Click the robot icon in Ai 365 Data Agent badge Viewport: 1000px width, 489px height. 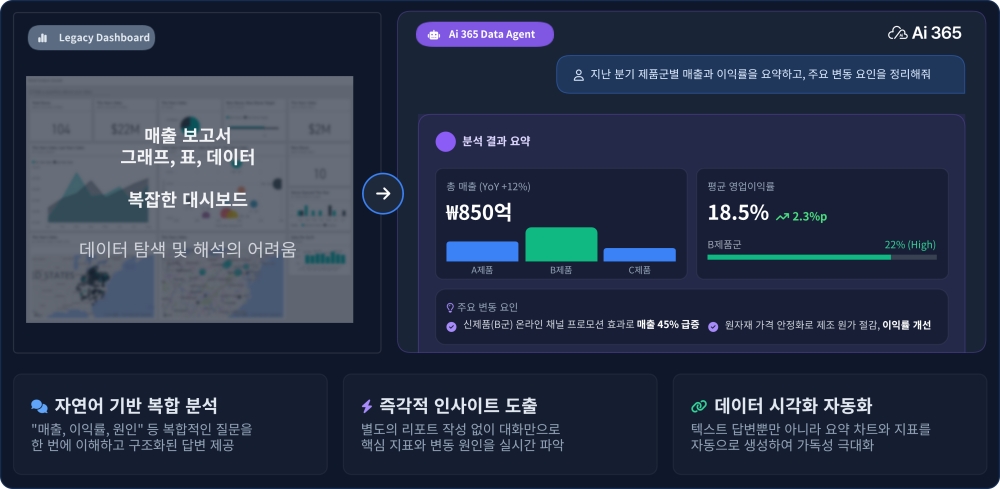pyautogui.click(x=433, y=34)
